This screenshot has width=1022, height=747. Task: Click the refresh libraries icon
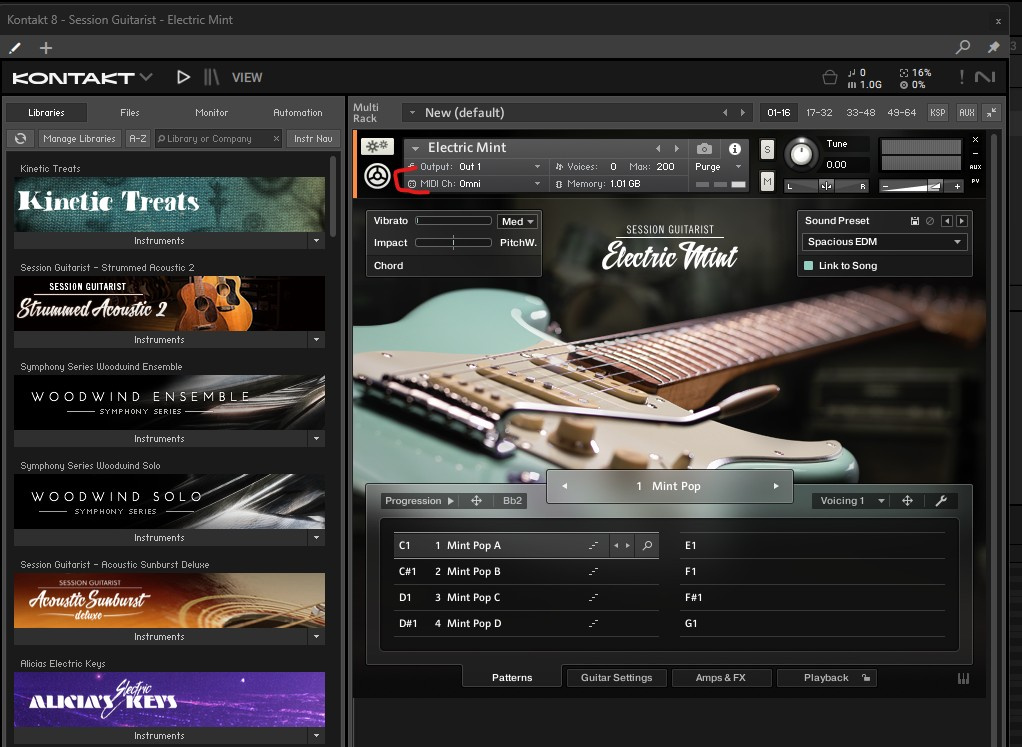pyautogui.click(x=20, y=139)
